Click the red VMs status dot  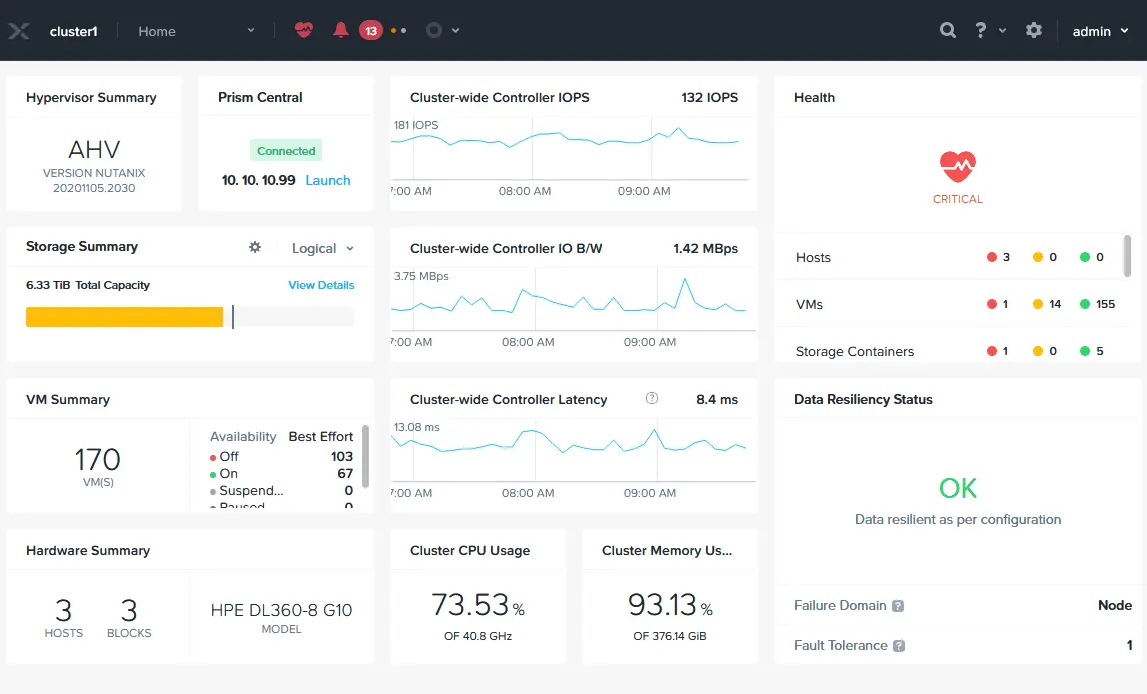pos(992,304)
